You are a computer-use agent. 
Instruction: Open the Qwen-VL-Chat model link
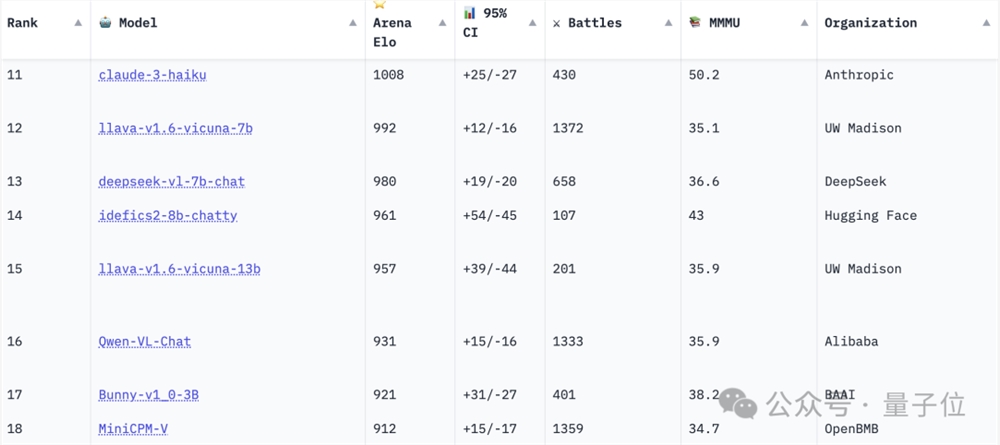pyautogui.click(x=144, y=341)
